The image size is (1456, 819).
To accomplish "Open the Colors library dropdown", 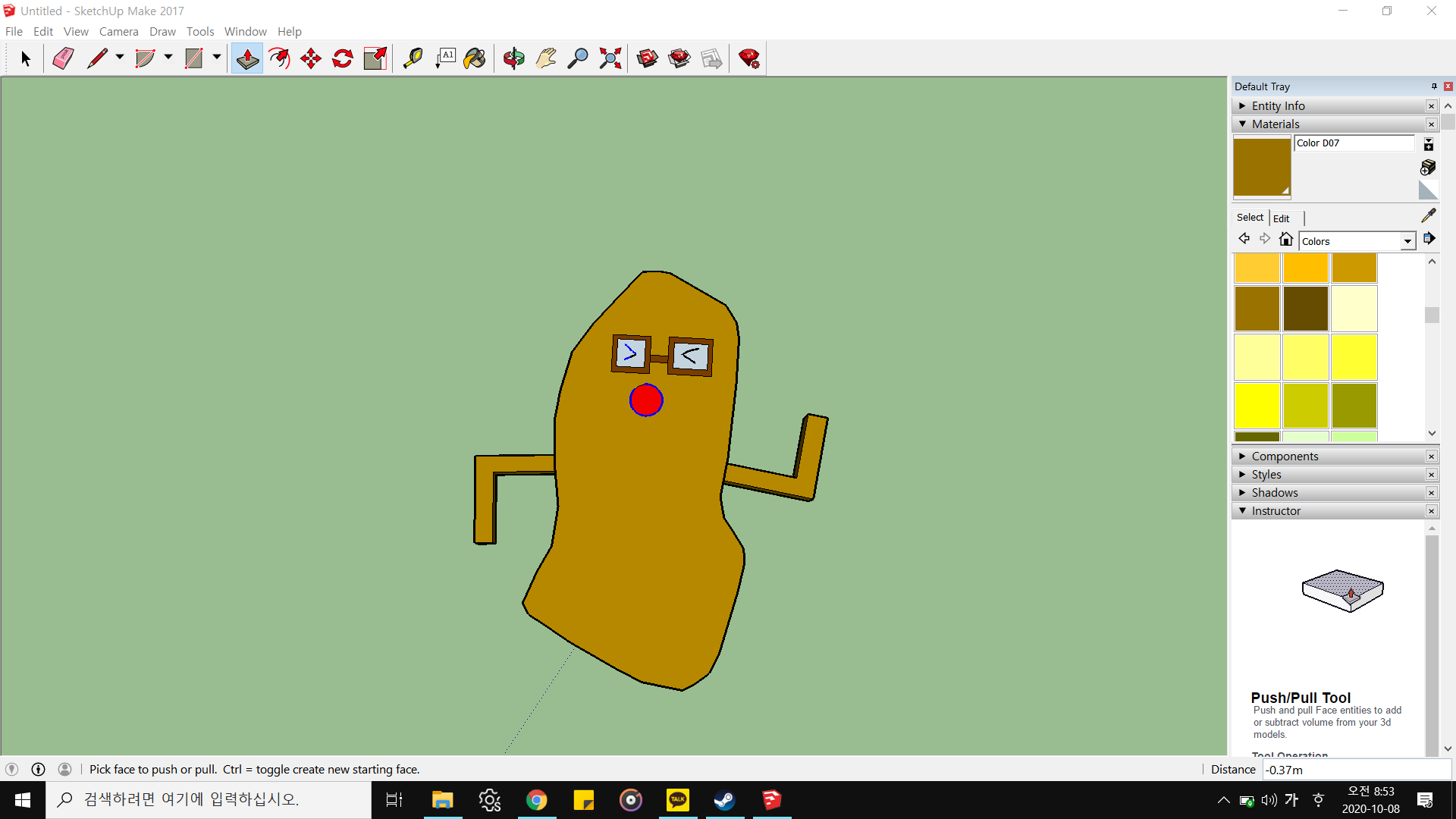I will point(1407,241).
